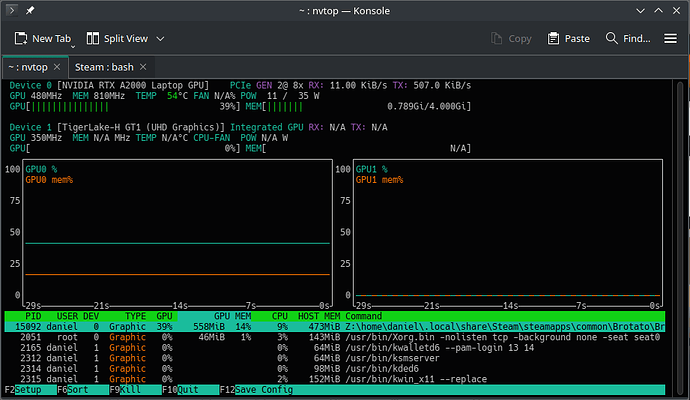Click the Paste toolbar button

tap(569, 39)
